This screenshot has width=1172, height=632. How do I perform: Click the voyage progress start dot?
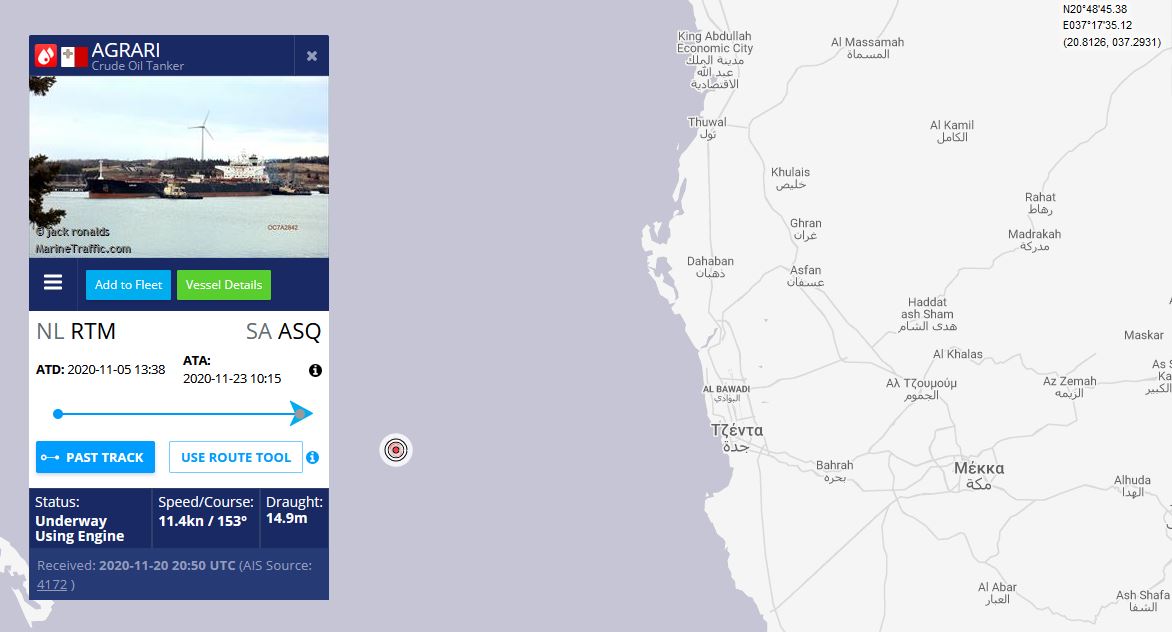58,413
